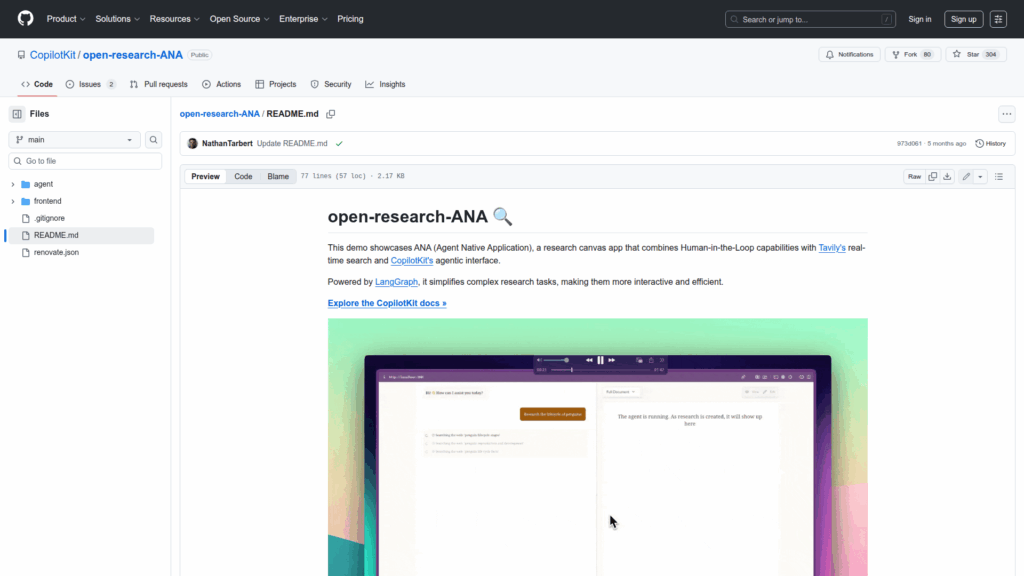
Task: Switch to the Code tab
Action: 37,84
